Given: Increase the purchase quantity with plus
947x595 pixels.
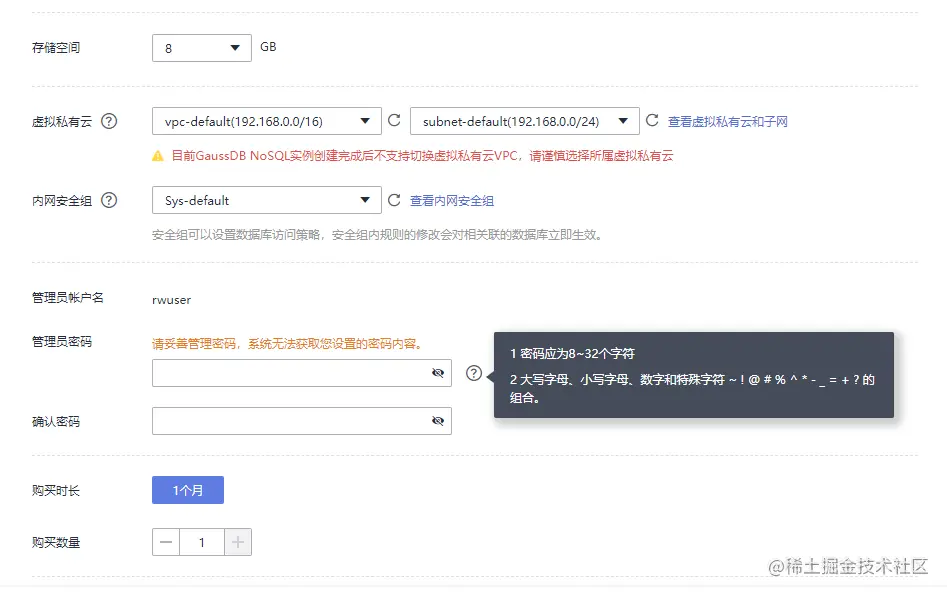Looking at the screenshot, I should pos(238,542).
